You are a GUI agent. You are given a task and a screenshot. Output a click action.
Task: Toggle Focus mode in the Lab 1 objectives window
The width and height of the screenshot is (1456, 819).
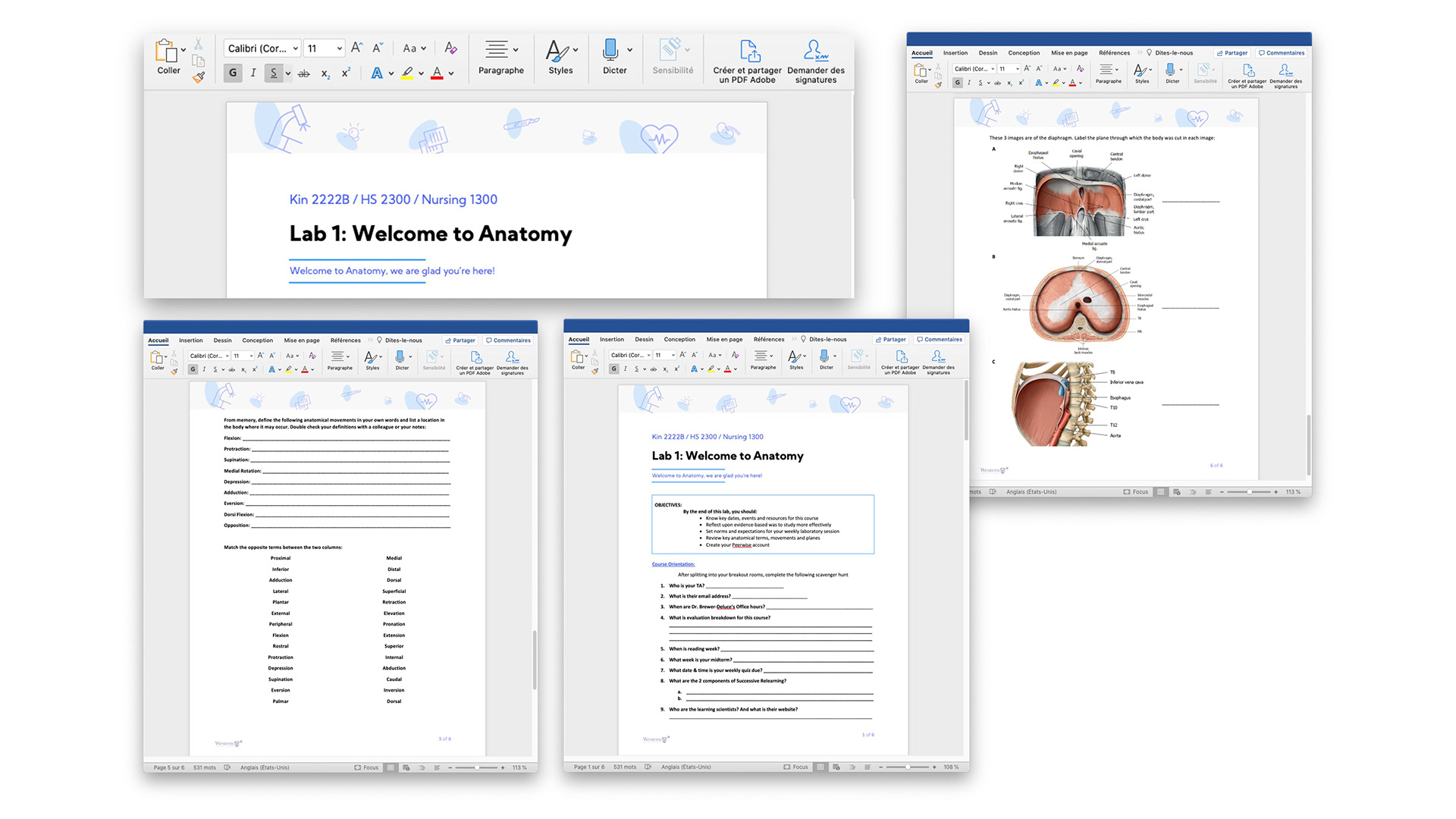pyautogui.click(x=795, y=767)
